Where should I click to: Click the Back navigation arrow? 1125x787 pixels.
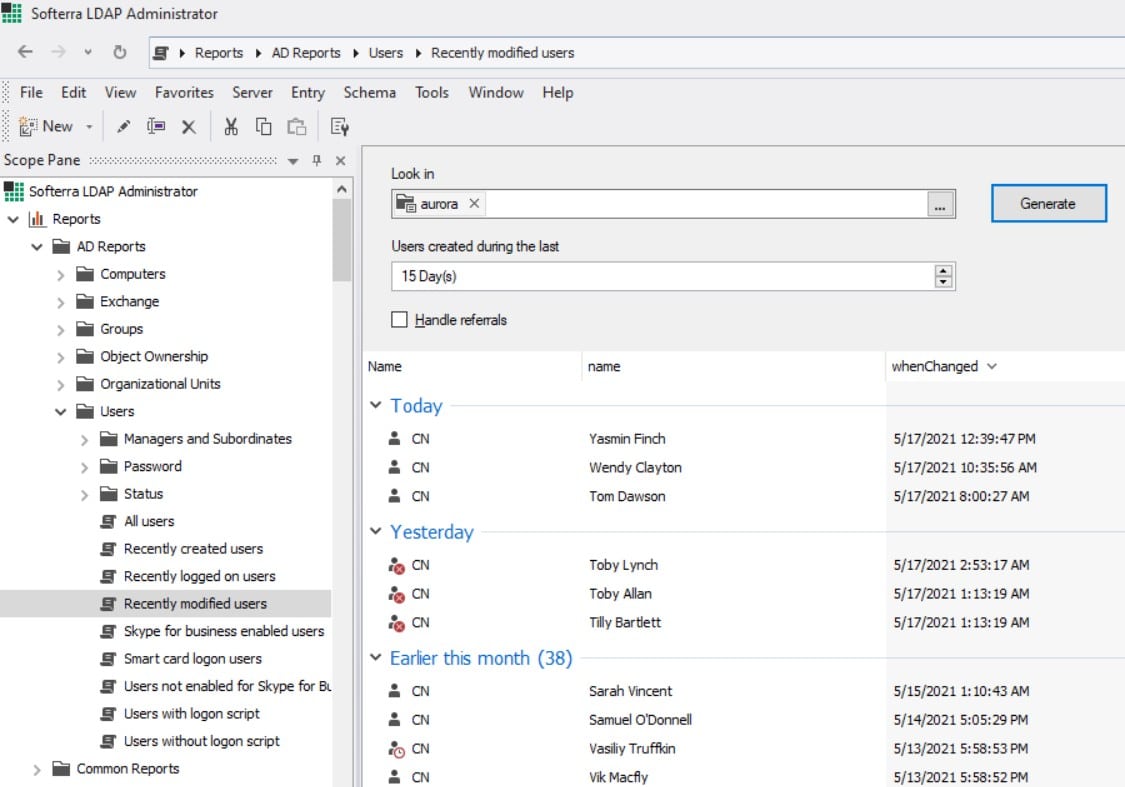tap(26, 52)
